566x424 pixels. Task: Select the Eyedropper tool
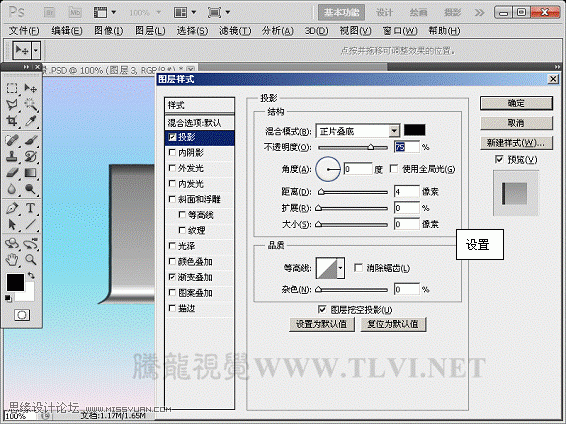point(30,121)
